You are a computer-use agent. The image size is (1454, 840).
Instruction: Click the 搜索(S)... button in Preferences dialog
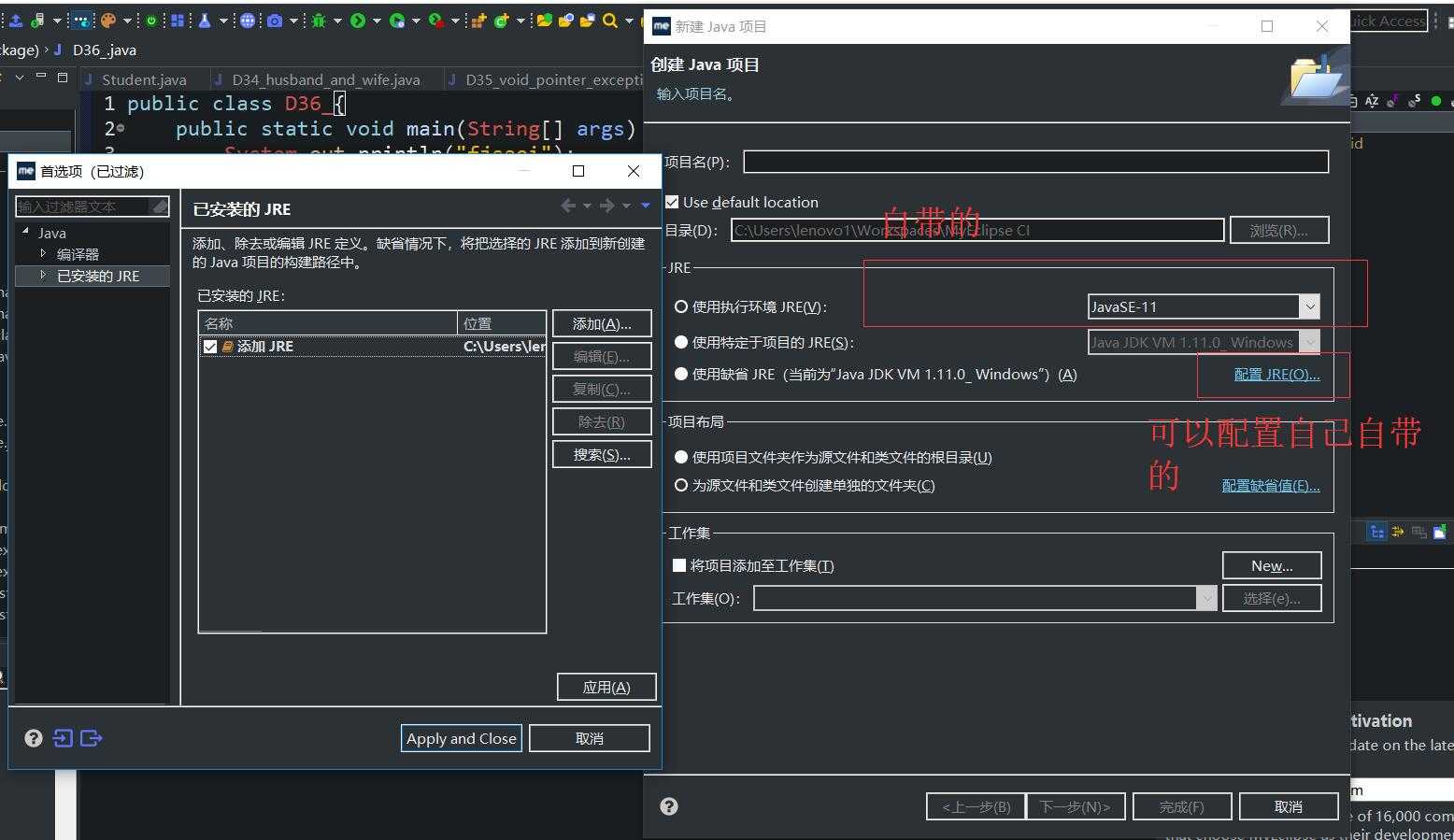coord(602,455)
